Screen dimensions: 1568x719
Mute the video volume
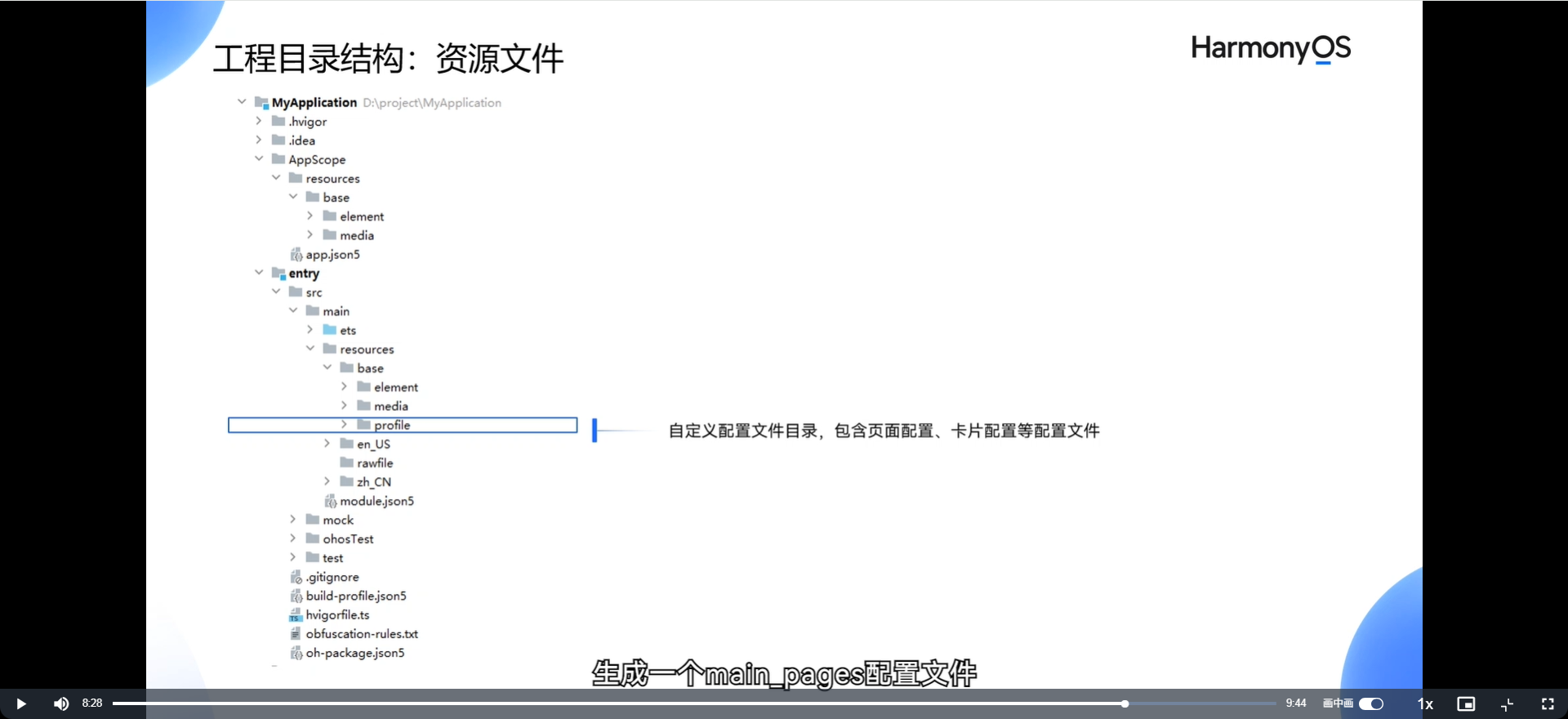click(x=61, y=703)
